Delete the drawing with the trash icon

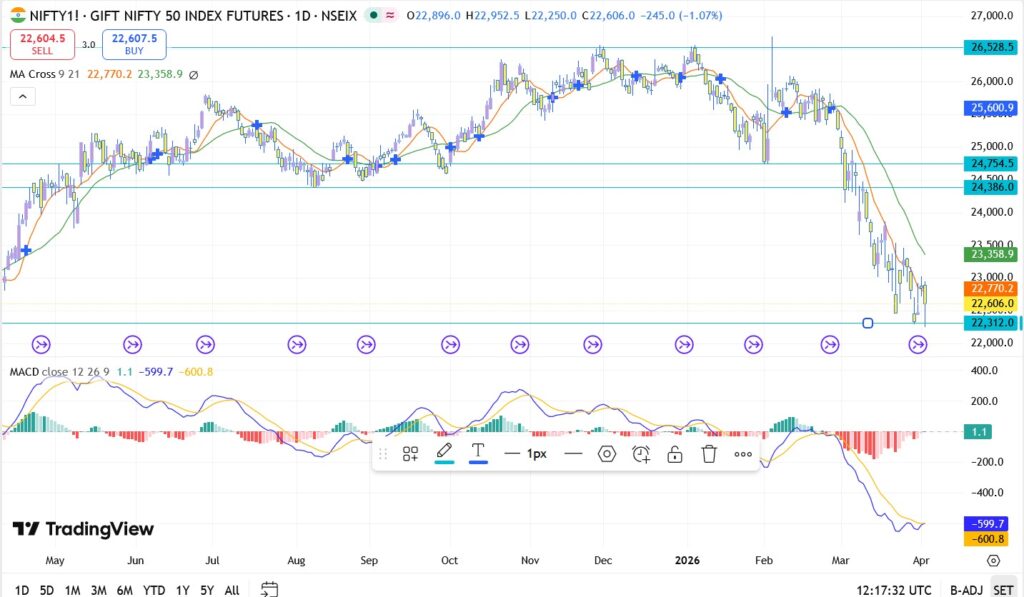pyautogui.click(x=709, y=454)
